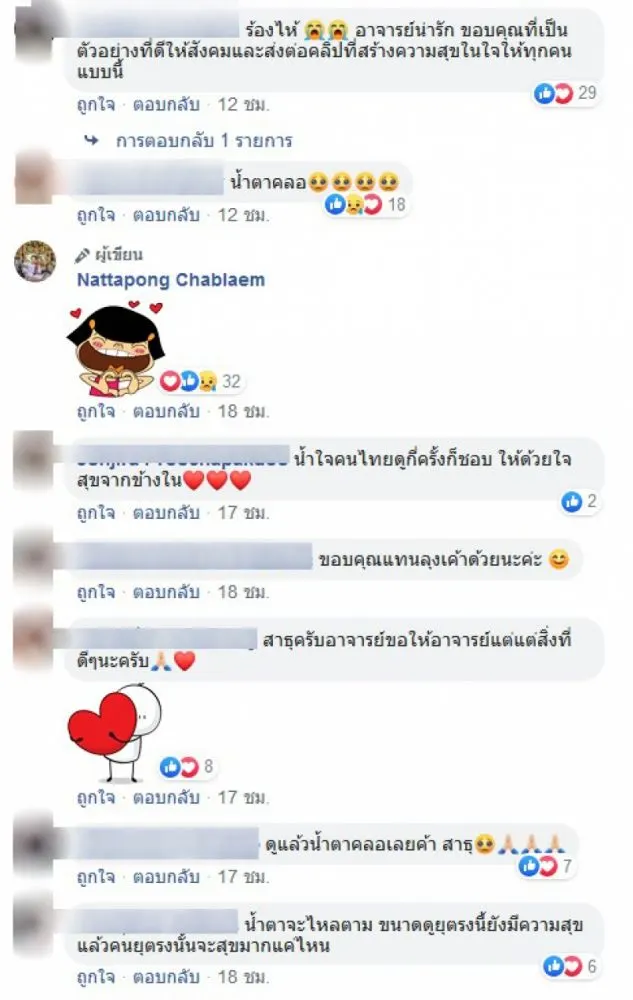The image size is (633, 1000).
Task: Click the reply arrow icon before การตอบกลับ
Action: (x=92, y=140)
